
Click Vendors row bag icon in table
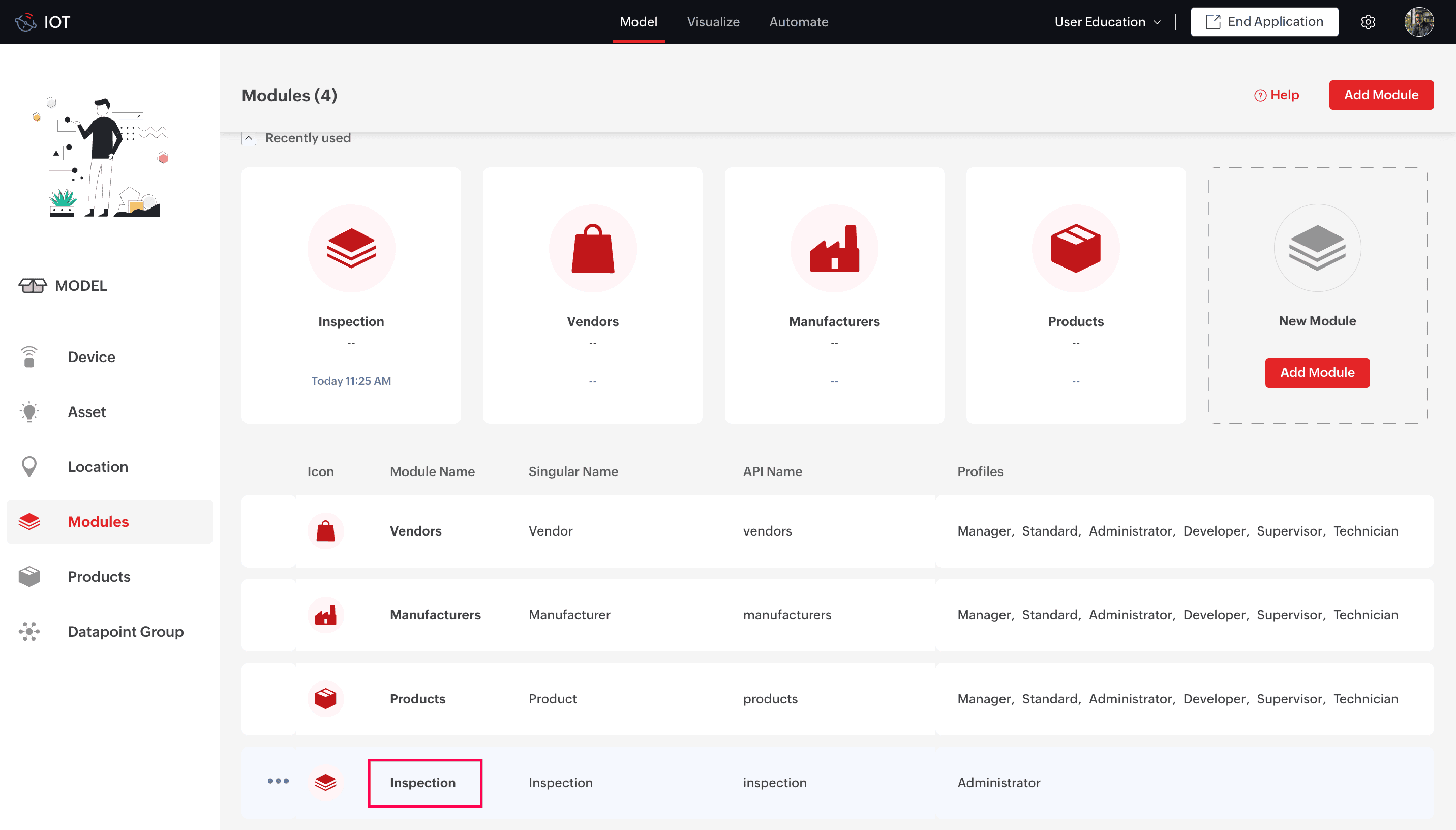coord(325,531)
